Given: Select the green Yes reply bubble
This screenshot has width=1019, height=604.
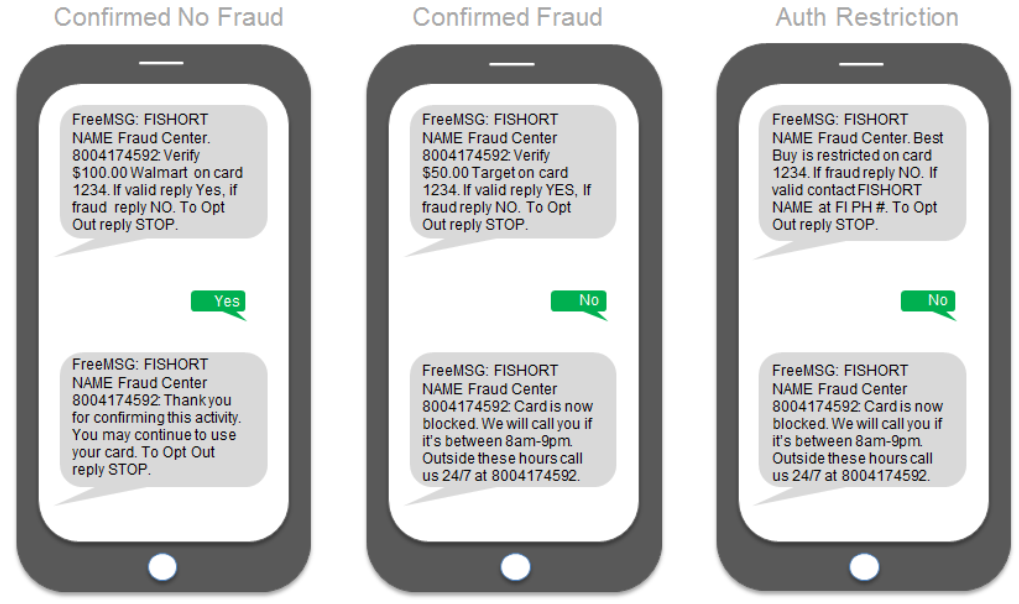Looking at the screenshot, I should tap(218, 301).
